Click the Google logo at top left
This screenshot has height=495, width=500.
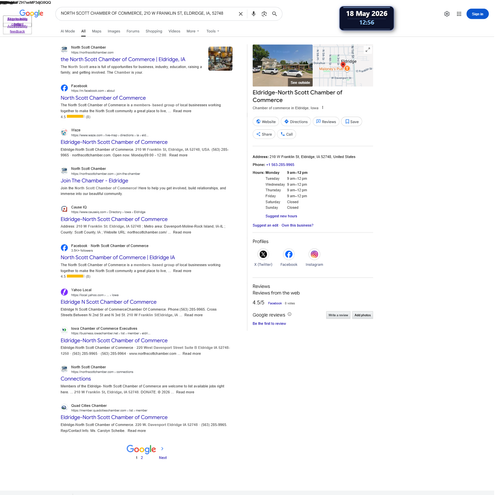click(31, 13)
